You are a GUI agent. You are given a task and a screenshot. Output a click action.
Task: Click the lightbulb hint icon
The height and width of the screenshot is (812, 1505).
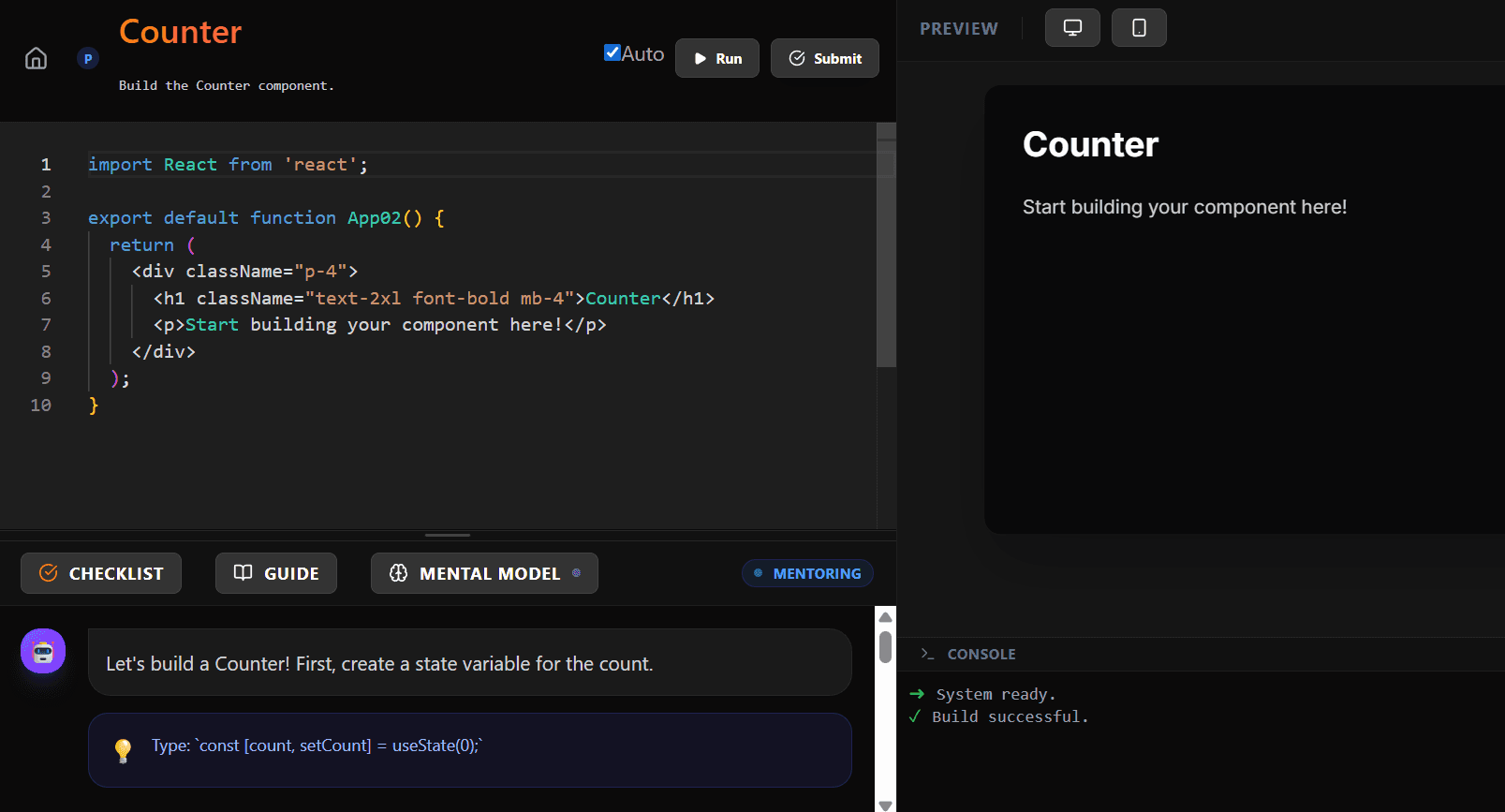coord(123,750)
